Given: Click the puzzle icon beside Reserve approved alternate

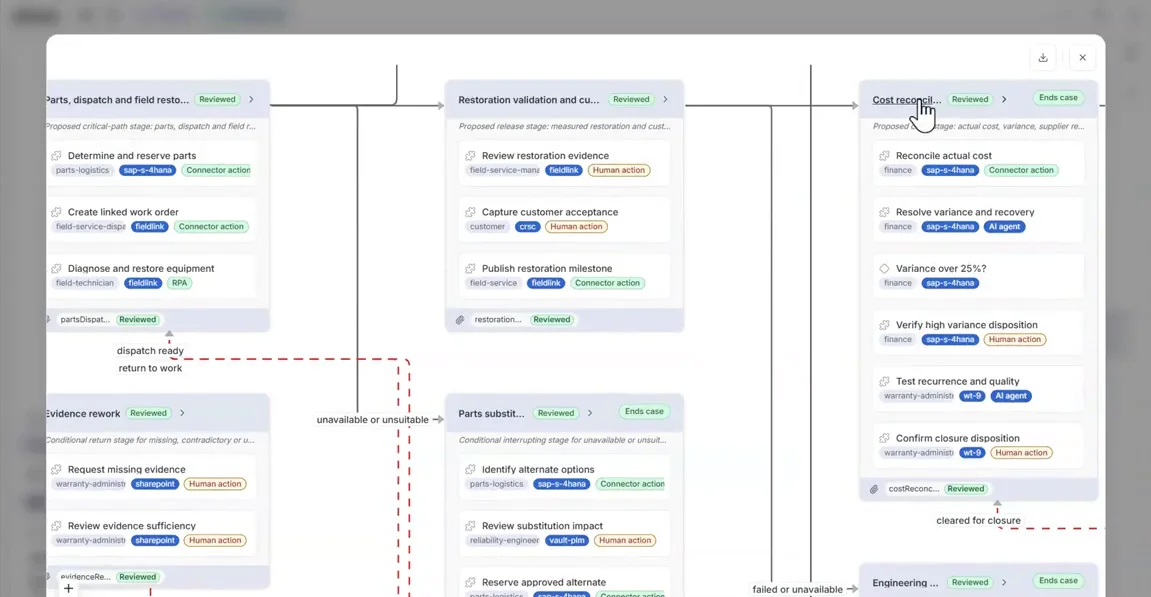Looking at the screenshot, I should pyautogui.click(x=471, y=582).
